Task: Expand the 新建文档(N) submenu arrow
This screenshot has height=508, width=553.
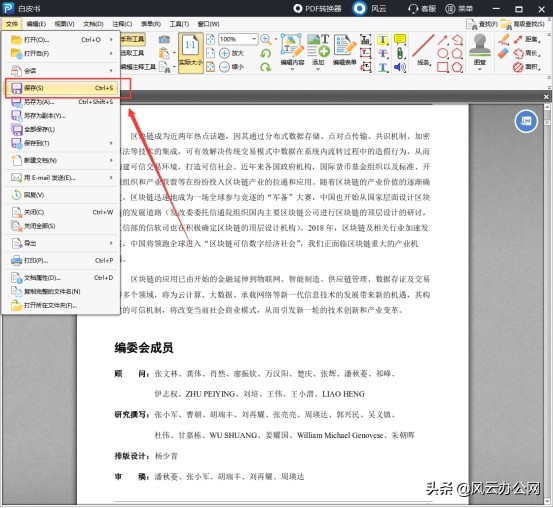Action: point(111,160)
